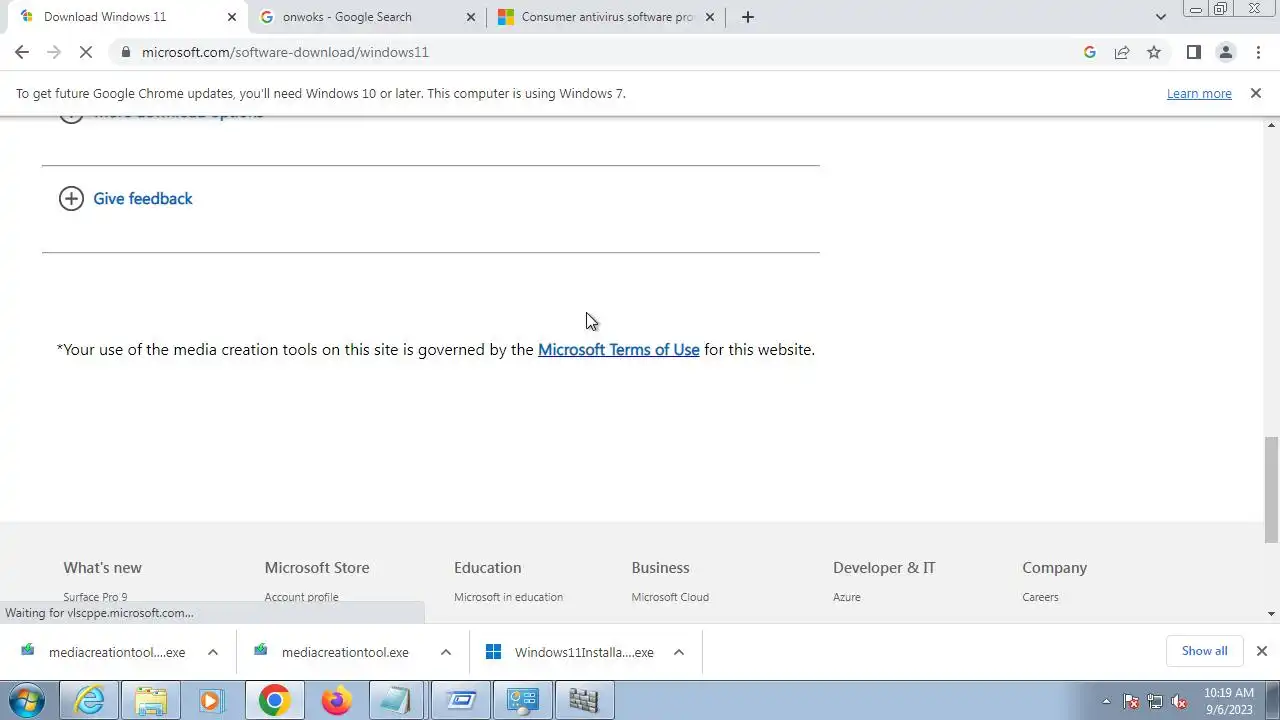
Task: Open Microsoft in education footer link
Action: click(x=508, y=597)
